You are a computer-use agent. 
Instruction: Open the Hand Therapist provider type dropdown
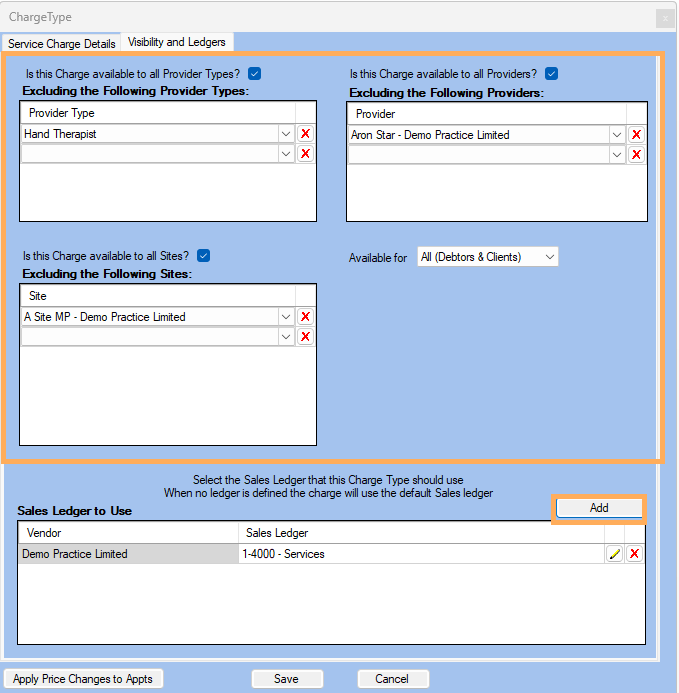point(286,134)
